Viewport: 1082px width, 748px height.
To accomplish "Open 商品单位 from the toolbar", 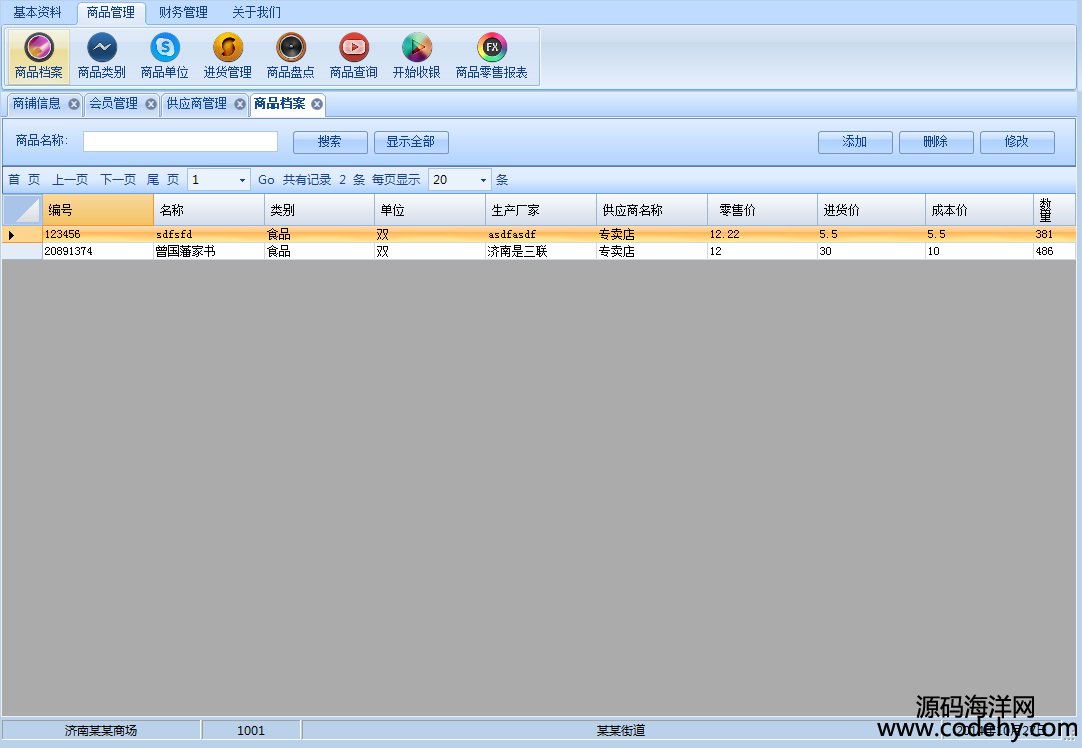I will point(165,56).
